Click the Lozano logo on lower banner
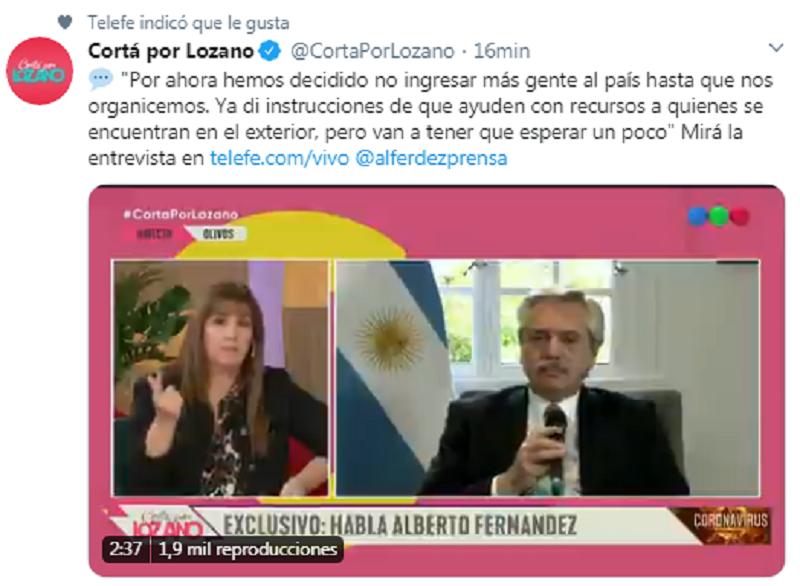800x586 pixels. (x=162, y=524)
